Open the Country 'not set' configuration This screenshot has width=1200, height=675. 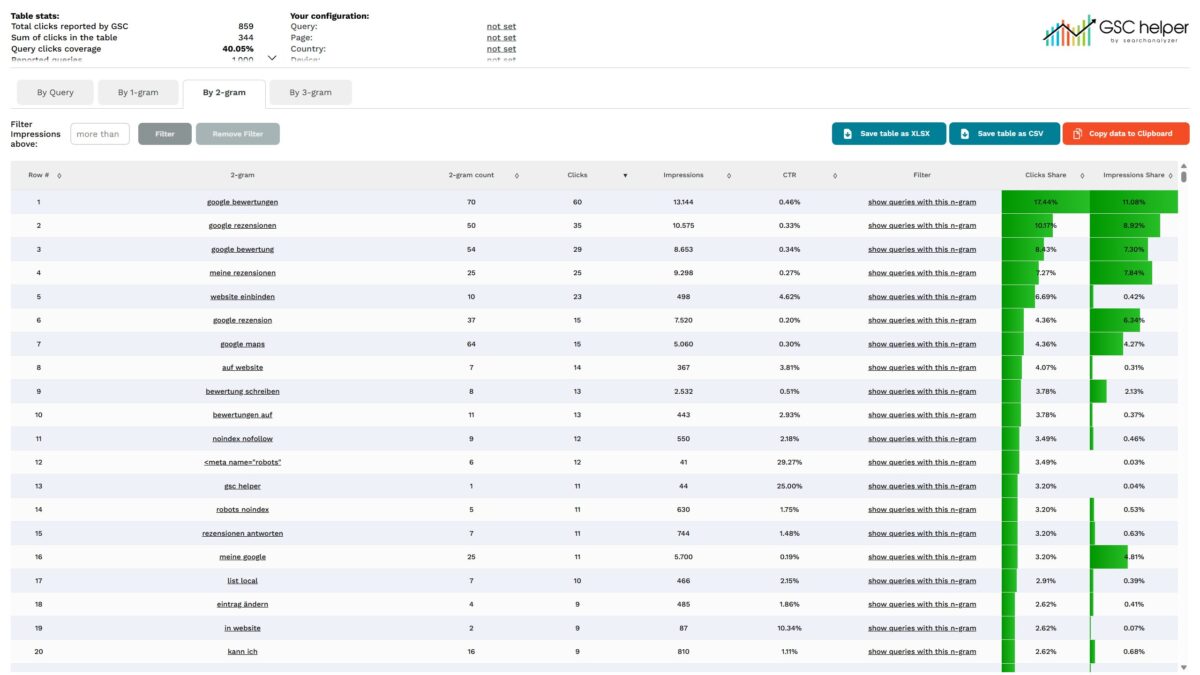coord(501,49)
